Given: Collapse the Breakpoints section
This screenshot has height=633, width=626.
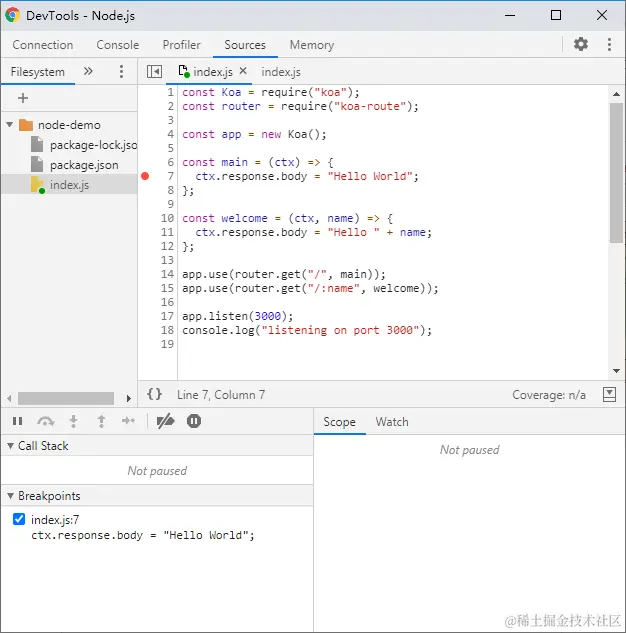Looking at the screenshot, I should click(10, 496).
